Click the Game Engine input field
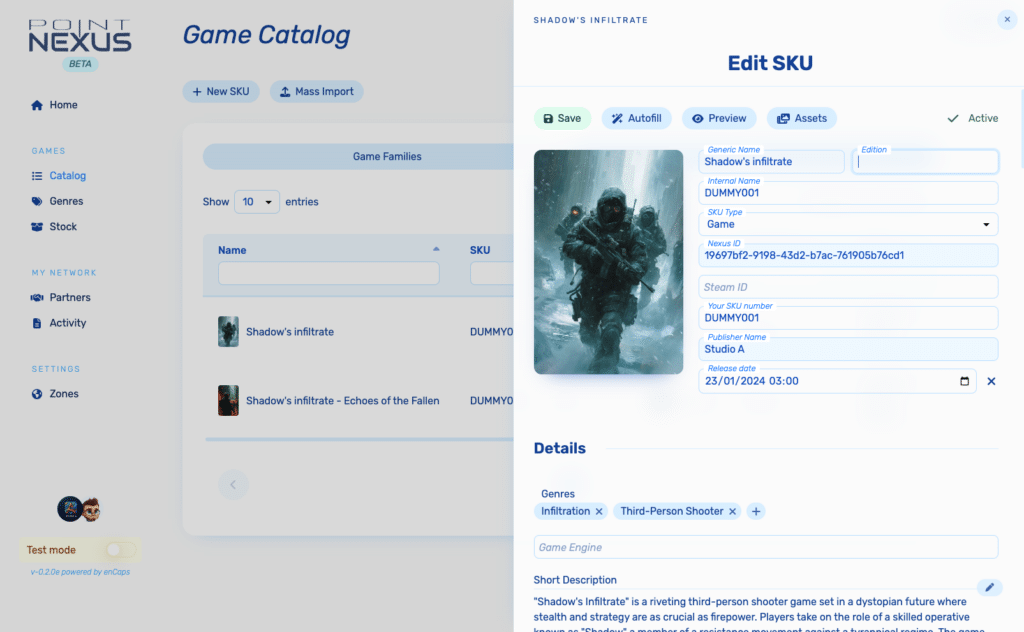 [765, 547]
